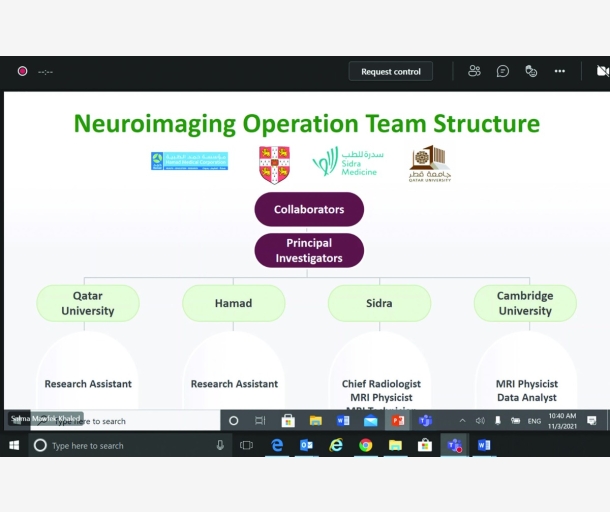Click the bottom taskbar search box

pos(130,445)
